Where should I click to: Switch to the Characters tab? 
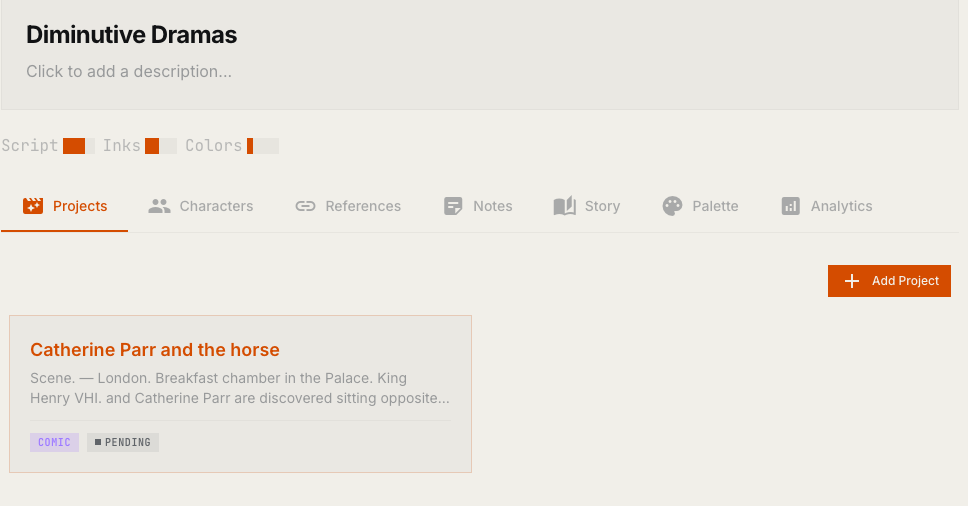click(x=201, y=206)
